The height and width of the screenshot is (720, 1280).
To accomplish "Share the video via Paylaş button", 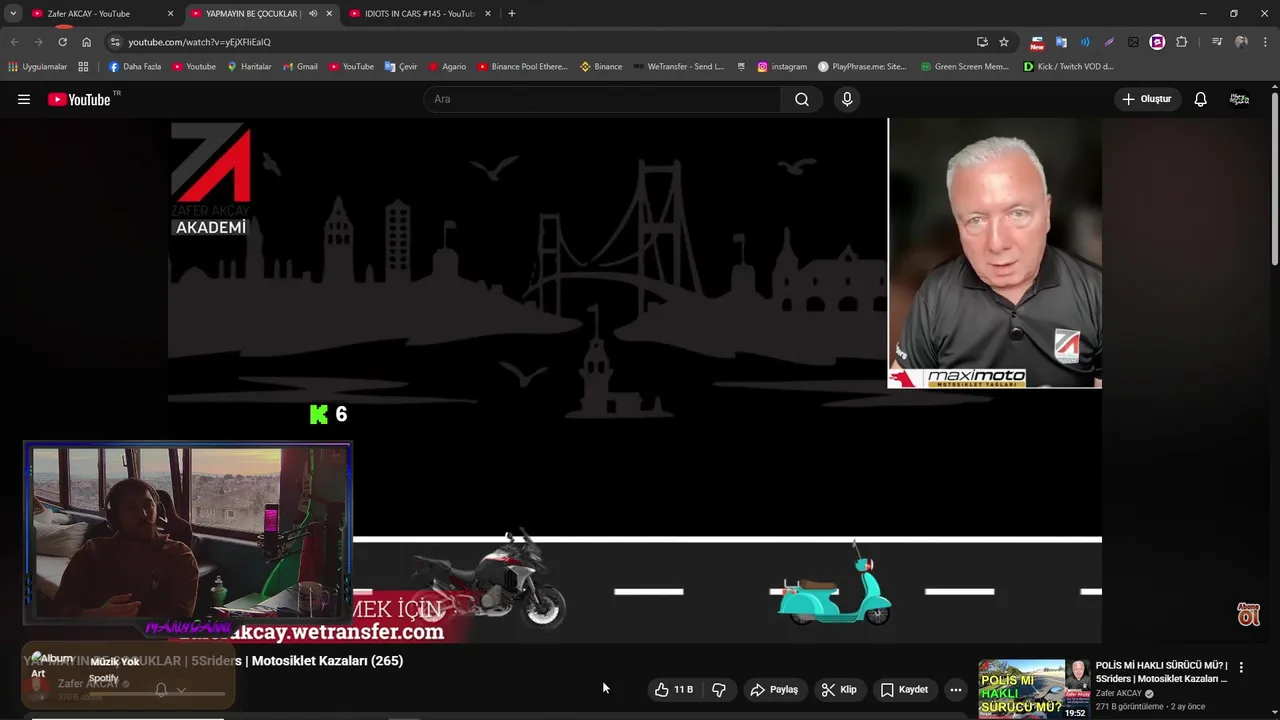I will tap(774, 689).
